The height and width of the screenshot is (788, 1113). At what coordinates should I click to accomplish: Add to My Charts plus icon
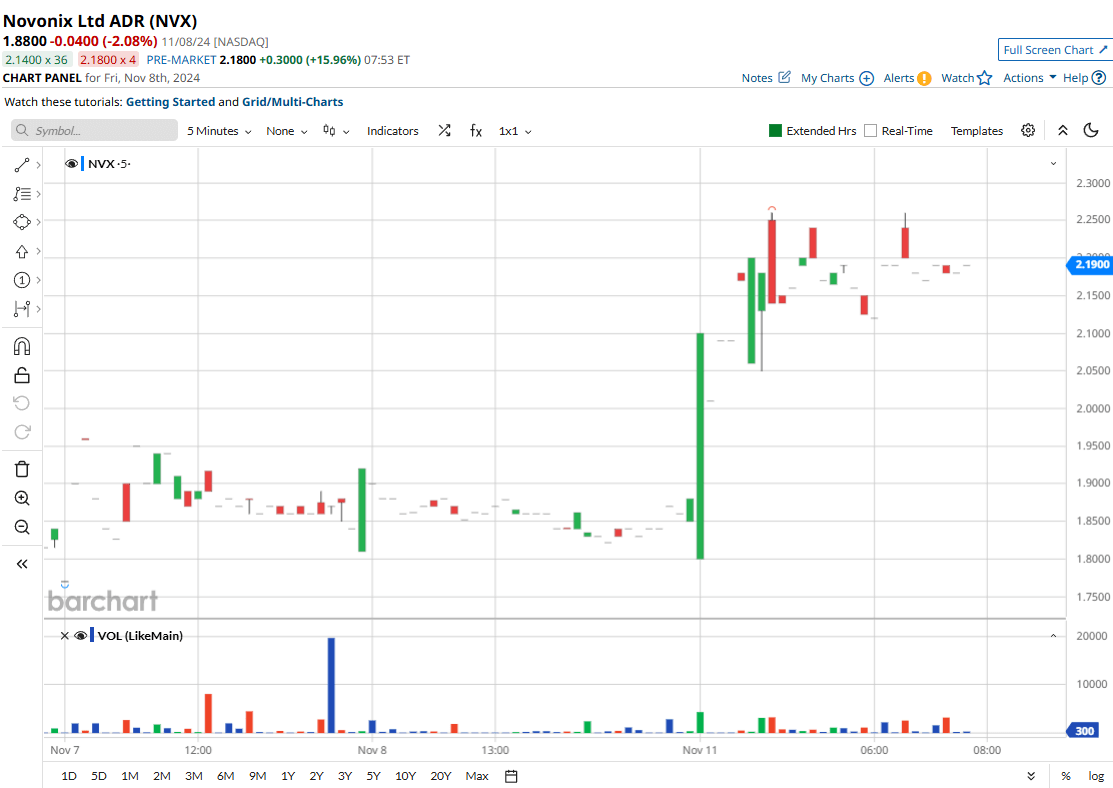click(867, 78)
